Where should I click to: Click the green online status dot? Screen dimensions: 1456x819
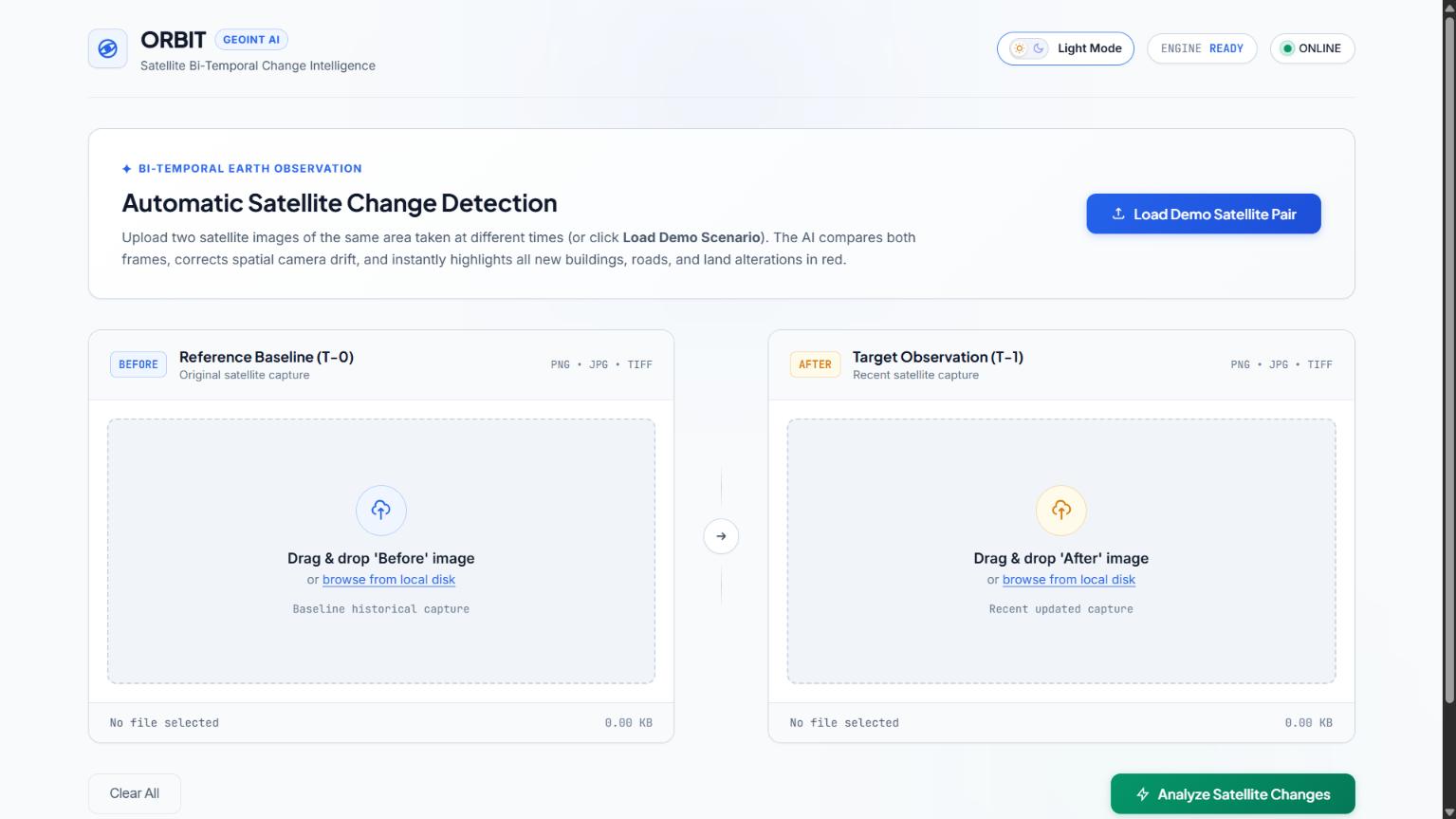tap(1287, 48)
